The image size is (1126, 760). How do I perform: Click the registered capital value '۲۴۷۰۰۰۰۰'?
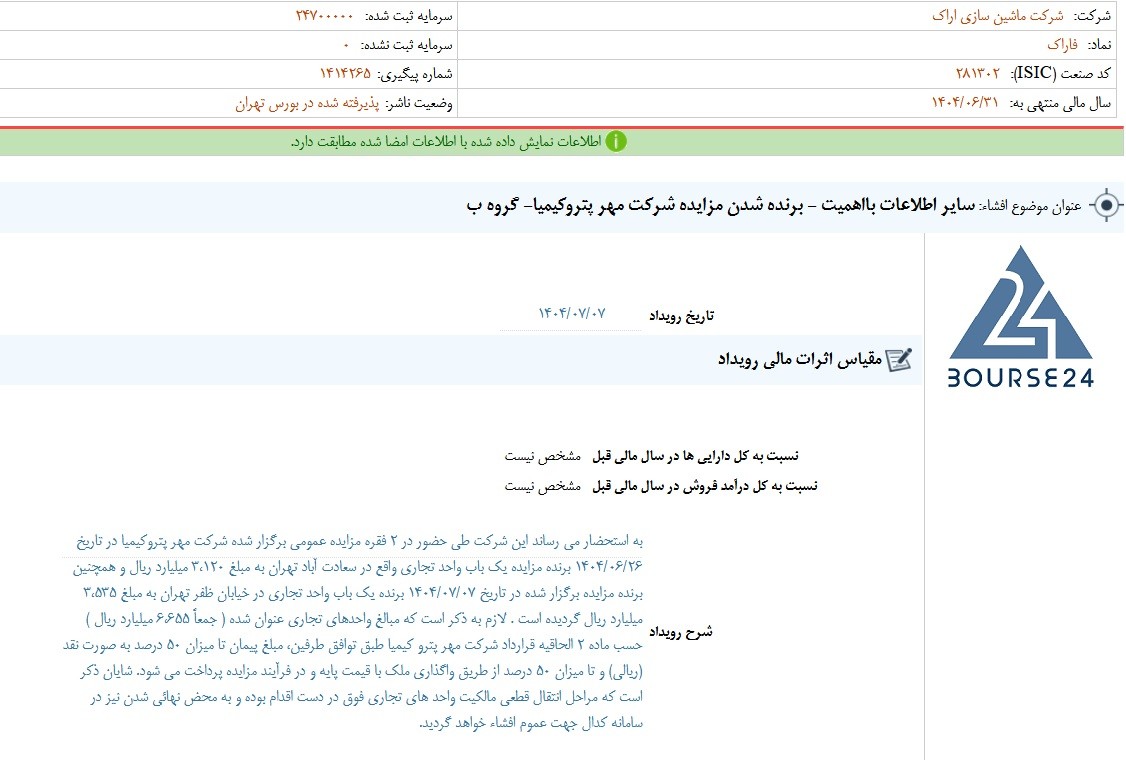click(325, 16)
